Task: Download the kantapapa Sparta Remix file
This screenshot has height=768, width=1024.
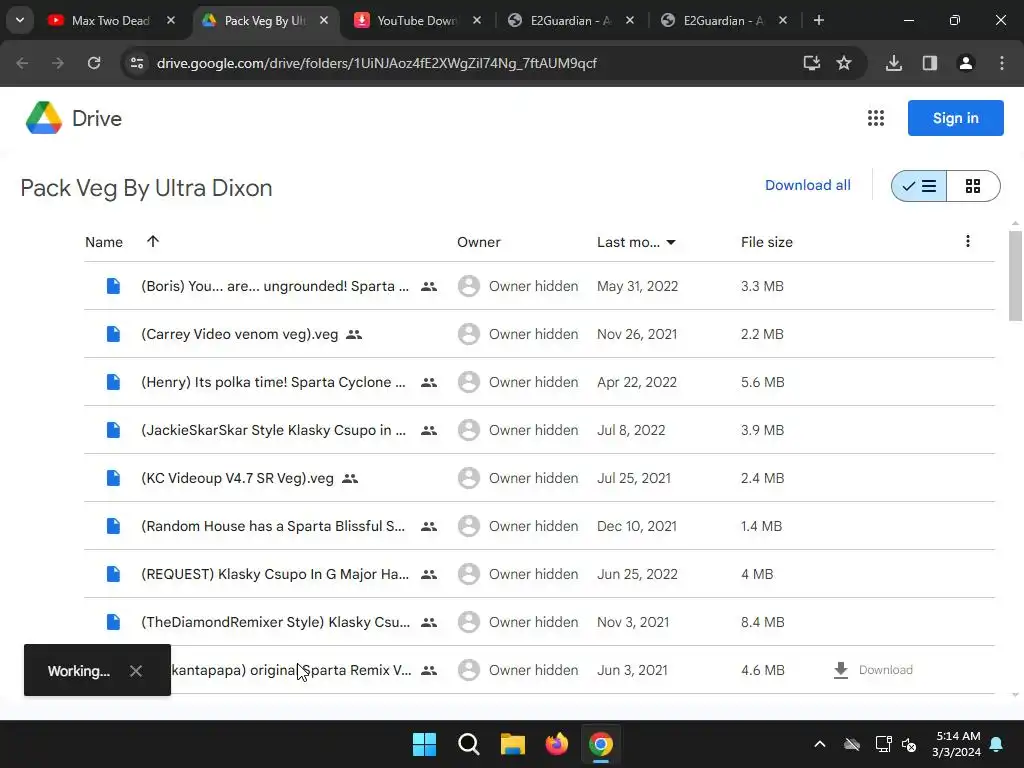Action: pos(873,670)
